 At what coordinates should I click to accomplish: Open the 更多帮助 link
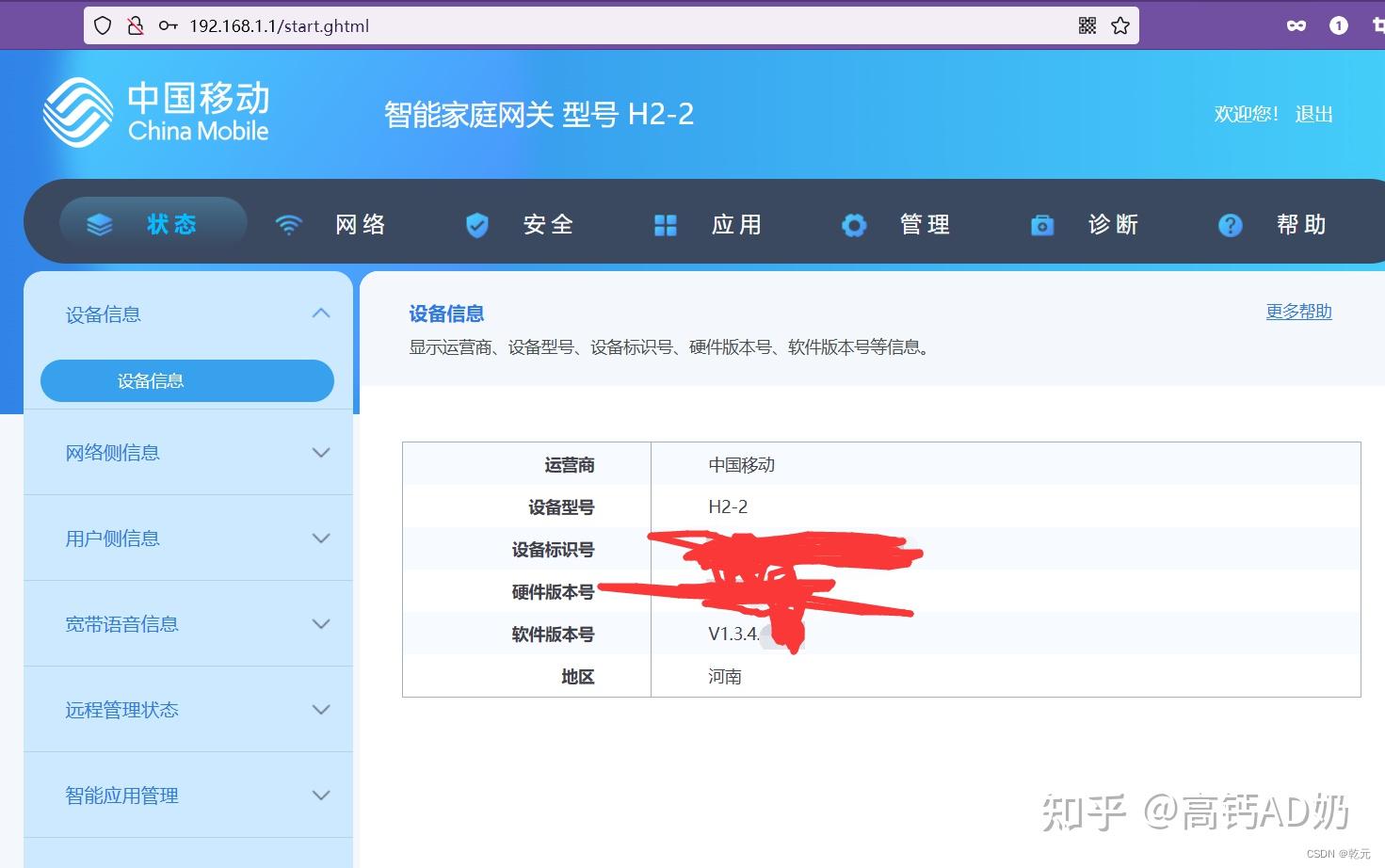tap(1298, 312)
